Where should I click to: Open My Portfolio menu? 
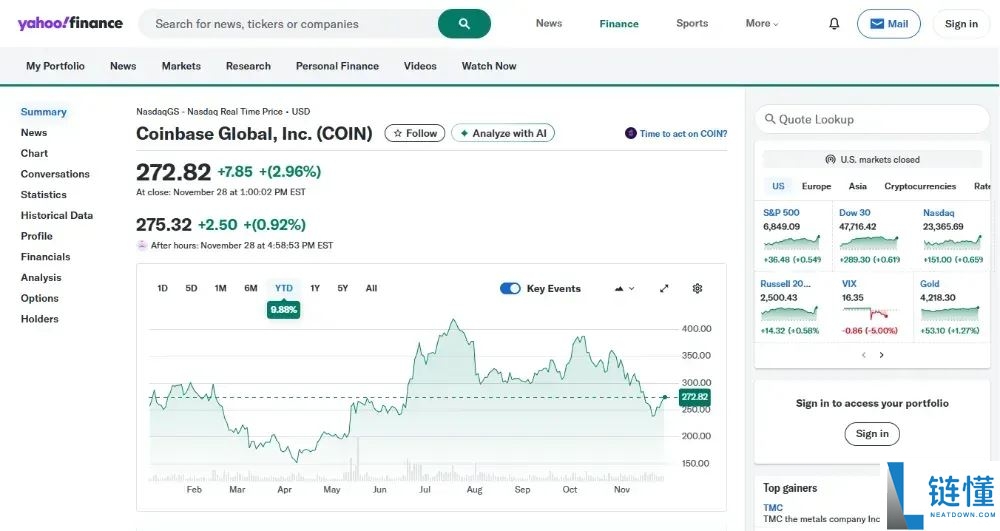(x=55, y=66)
